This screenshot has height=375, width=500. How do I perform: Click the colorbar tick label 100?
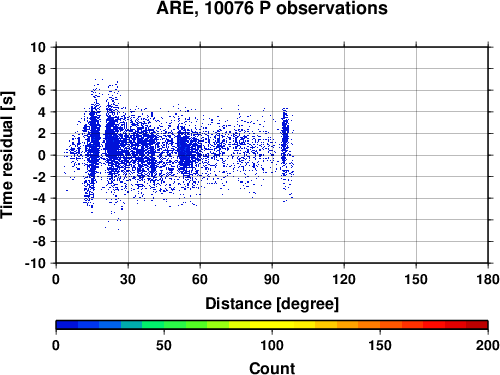pyautogui.click(x=272, y=345)
